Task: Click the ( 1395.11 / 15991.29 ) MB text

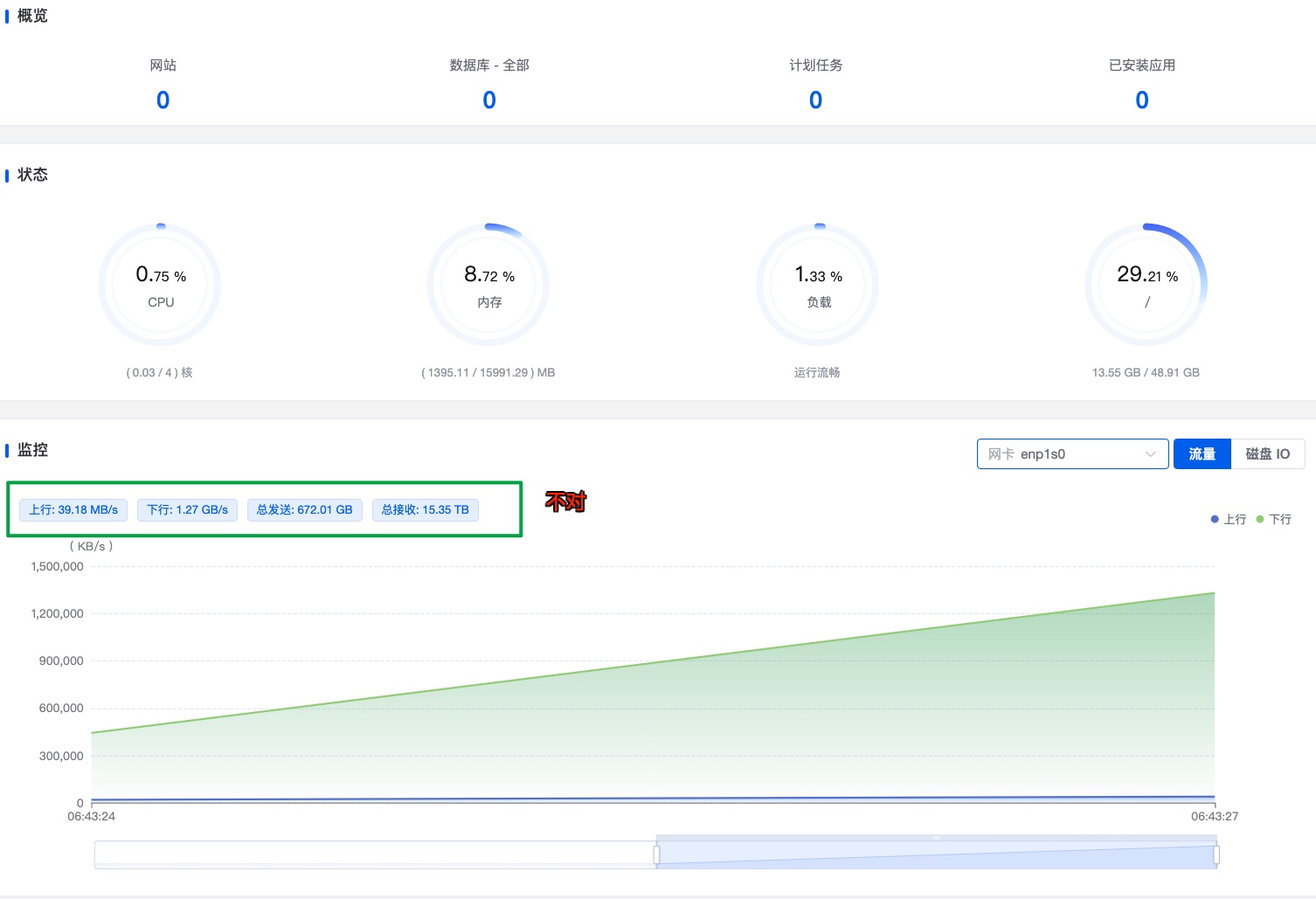Action: pos(488,373)
